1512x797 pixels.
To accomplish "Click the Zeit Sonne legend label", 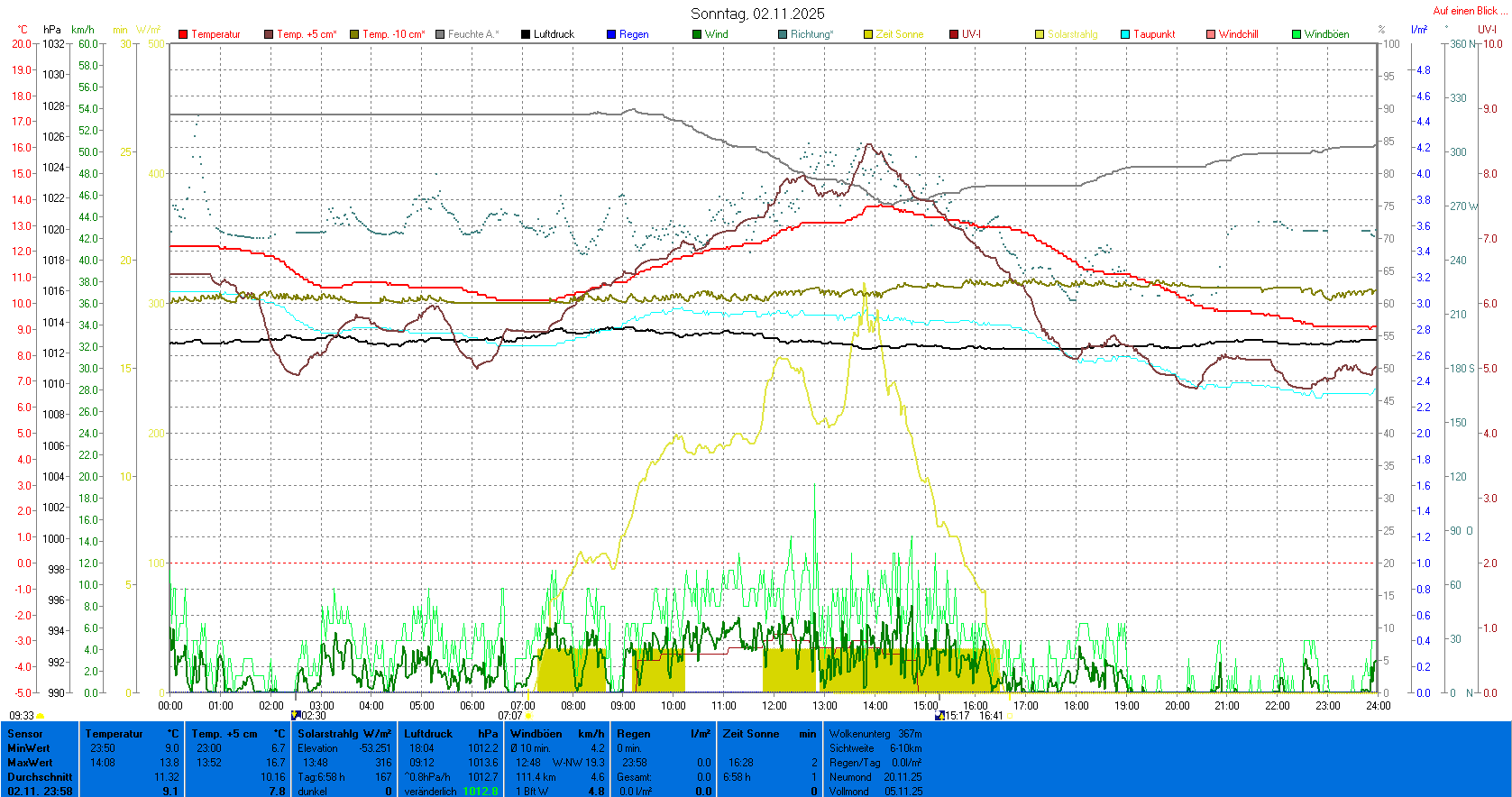I will point(899,34).
